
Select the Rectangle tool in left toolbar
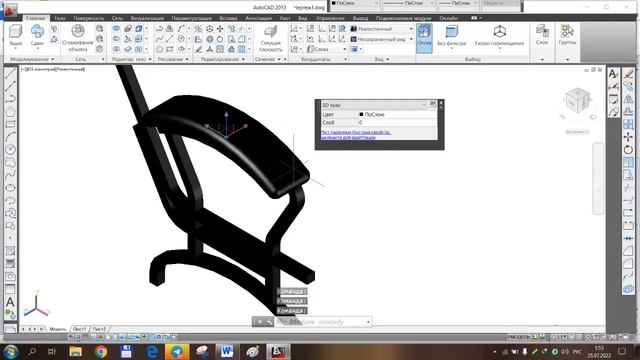10,124
